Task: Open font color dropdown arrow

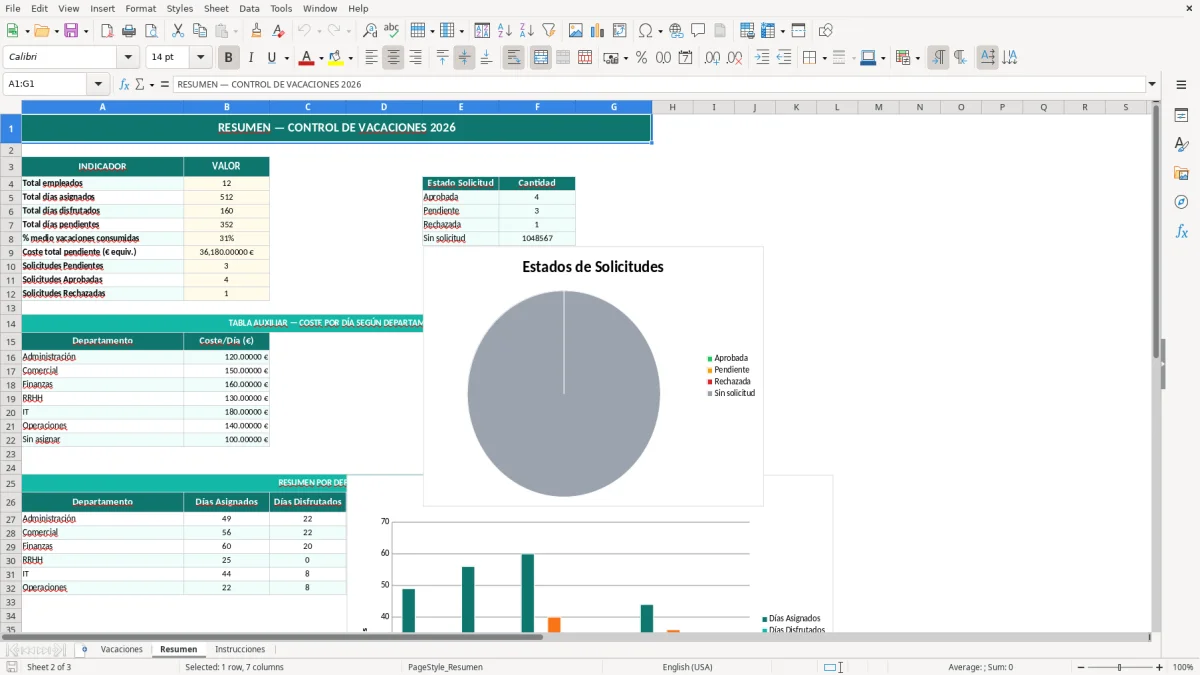Action: [x=321, y=58]
